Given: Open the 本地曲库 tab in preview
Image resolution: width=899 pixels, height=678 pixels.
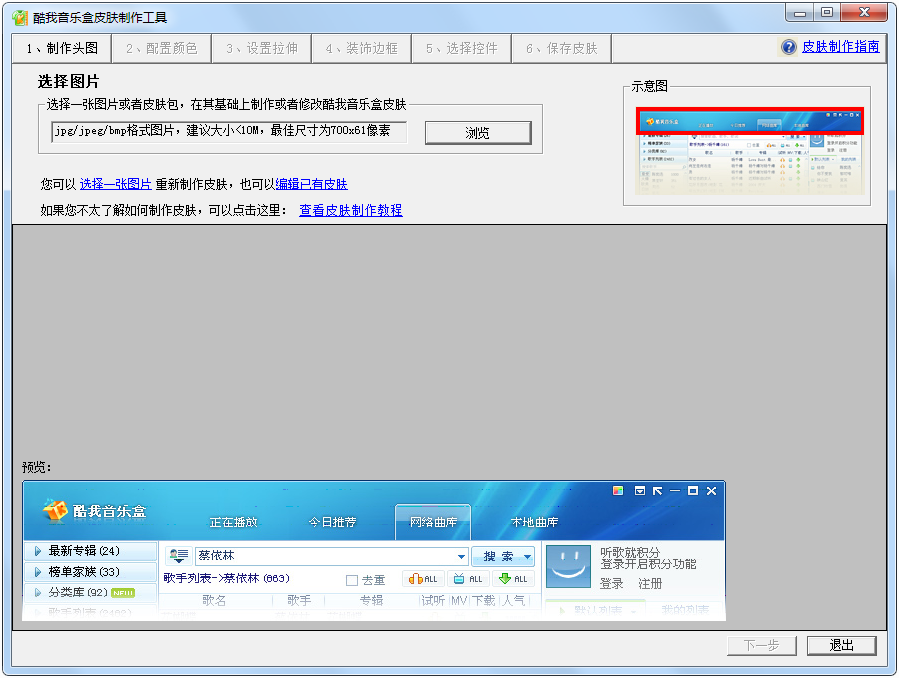Looking at the screenshot, I should pyautogui.click(x=534, y=522).
